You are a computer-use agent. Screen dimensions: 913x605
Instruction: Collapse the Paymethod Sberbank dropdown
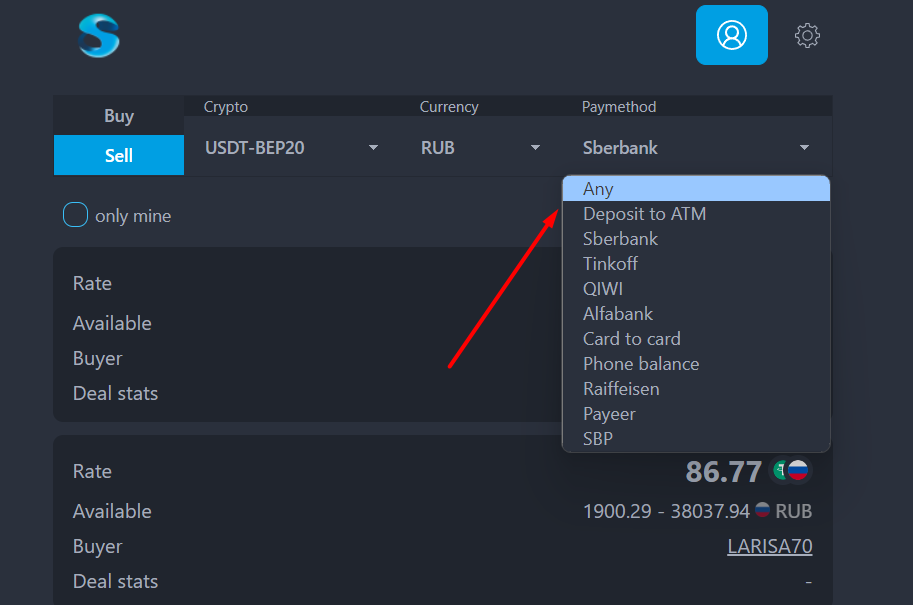(696, 147)
